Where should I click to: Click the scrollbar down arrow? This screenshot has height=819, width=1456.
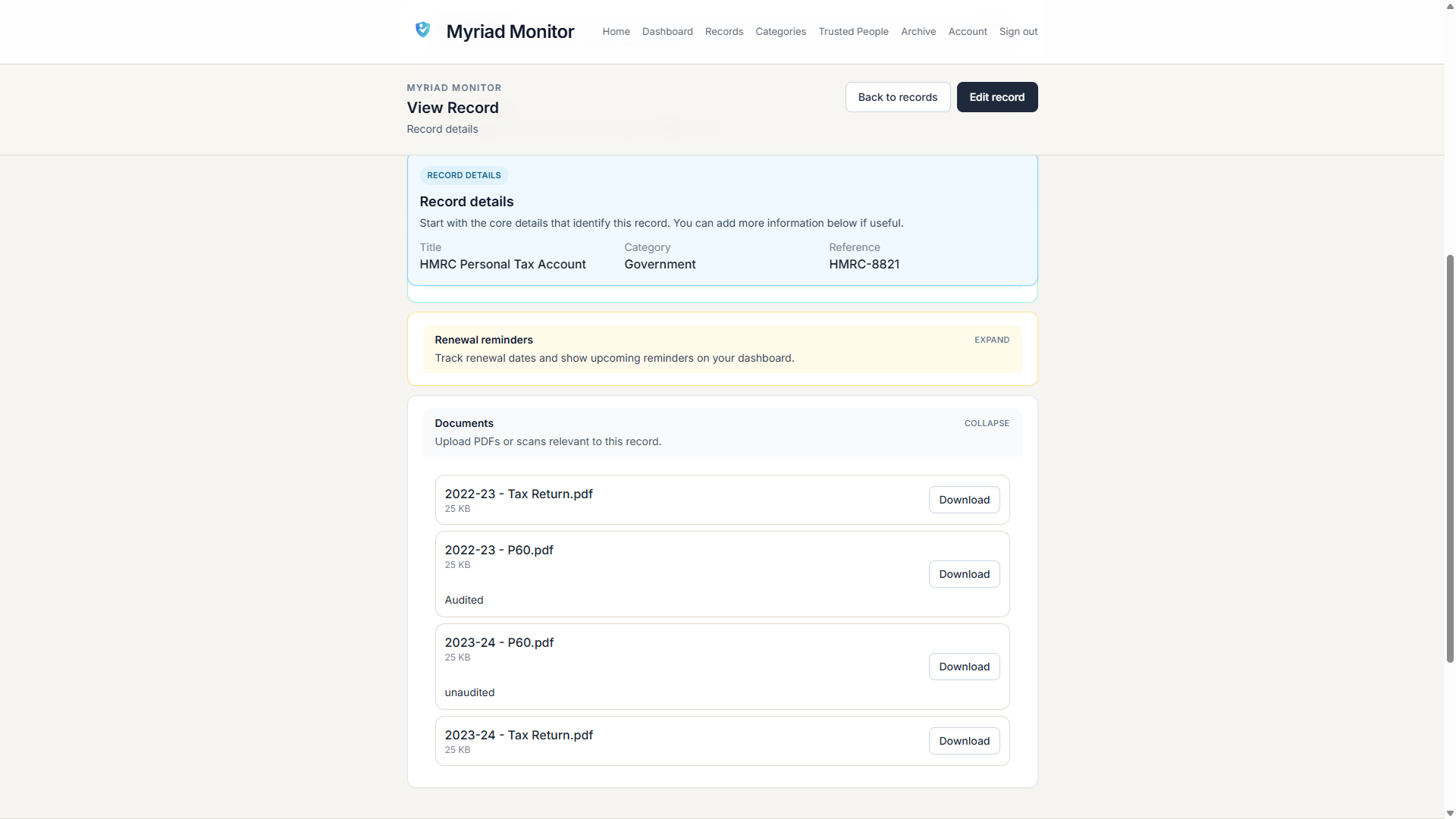click(1450, 813)
